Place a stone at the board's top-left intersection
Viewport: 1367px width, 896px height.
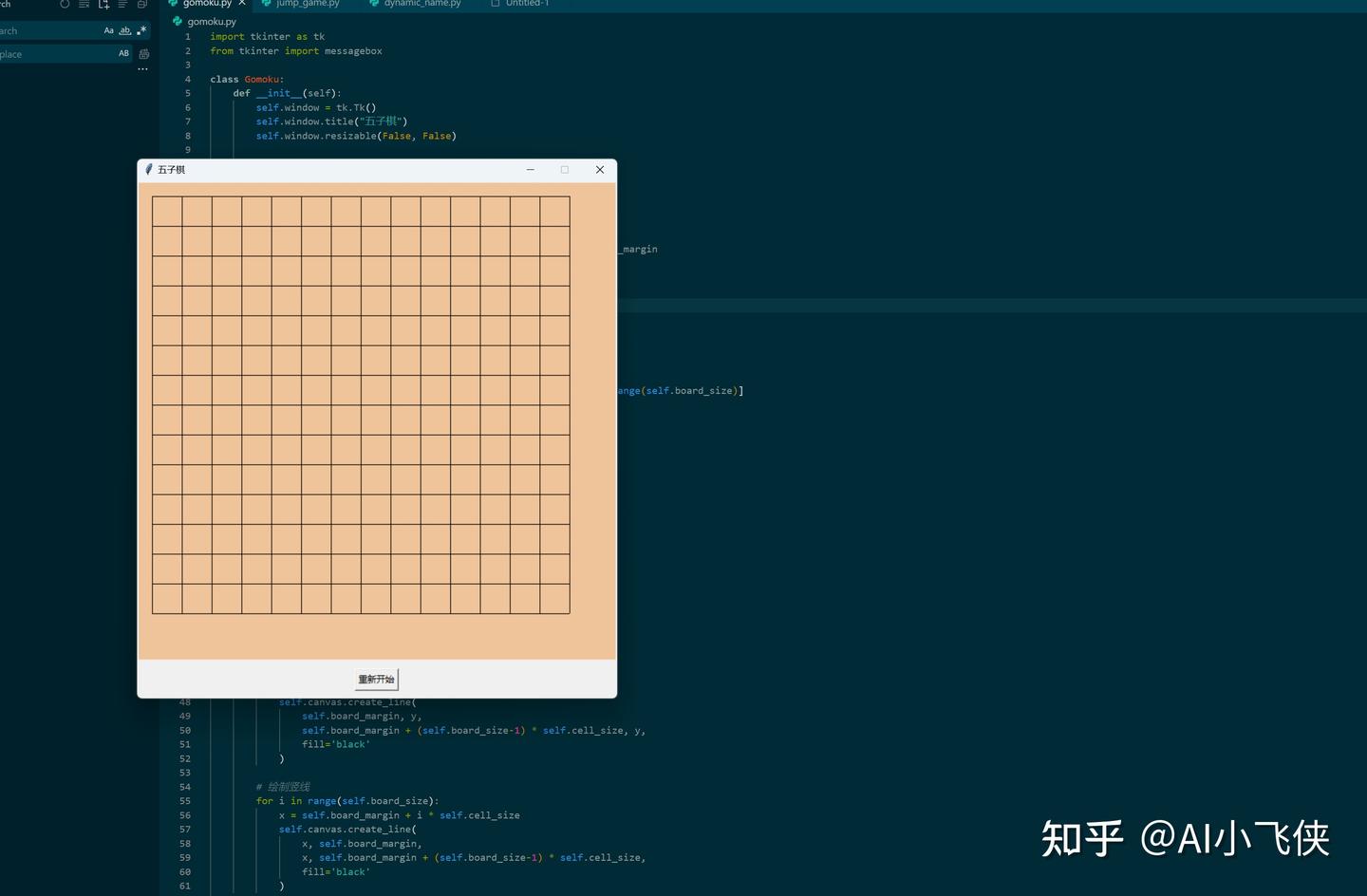tap(153, 197)
